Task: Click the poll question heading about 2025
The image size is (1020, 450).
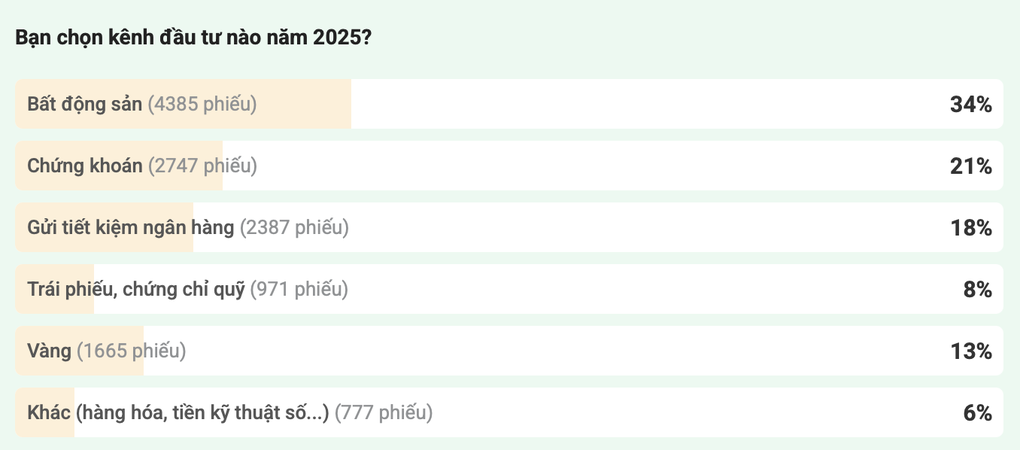Action: tap(193, 38)
